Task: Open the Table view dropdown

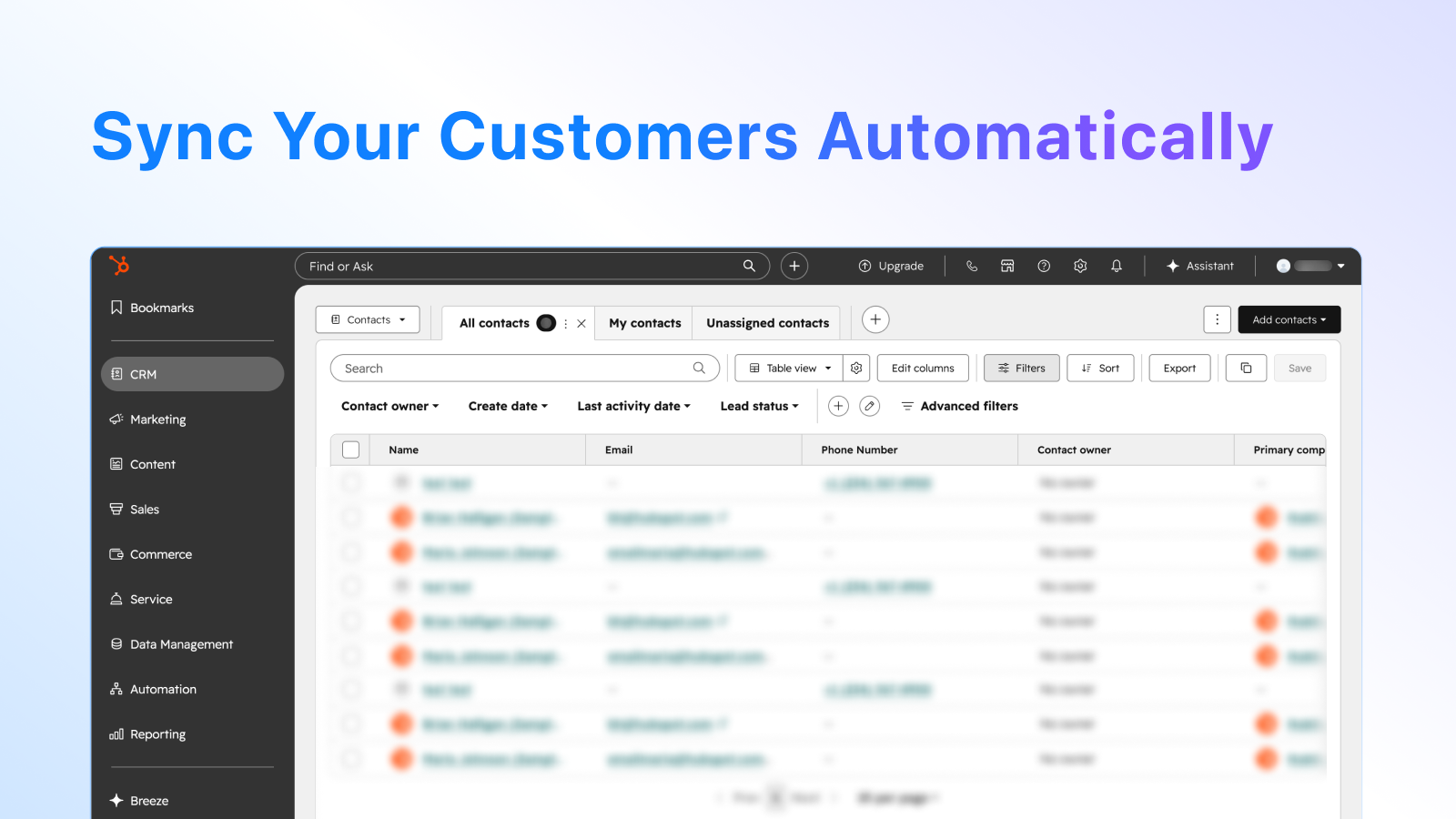Action: tap(789, 369)
